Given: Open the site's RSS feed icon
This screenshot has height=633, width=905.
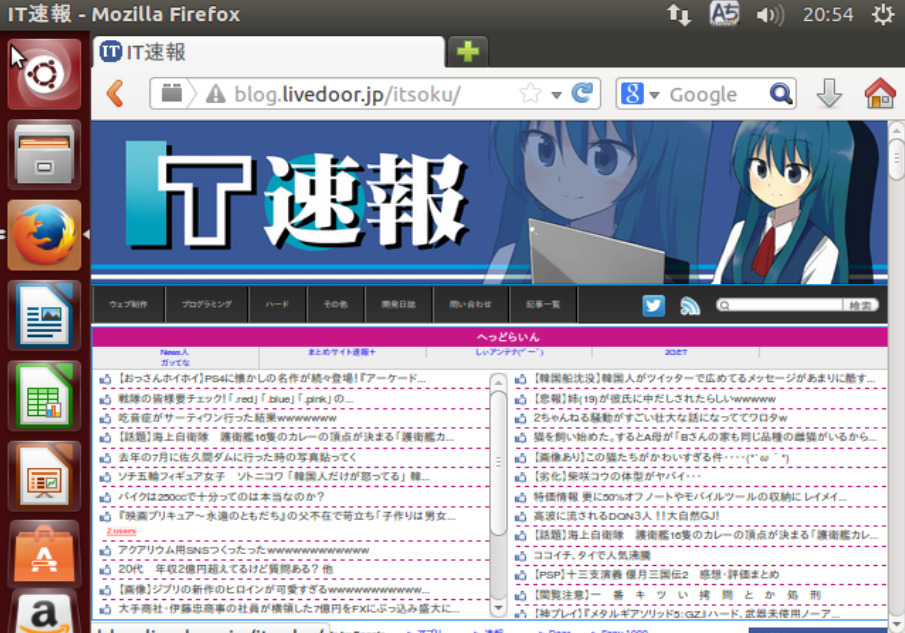Looking at the screenshot, I should [x=690, y=305].
